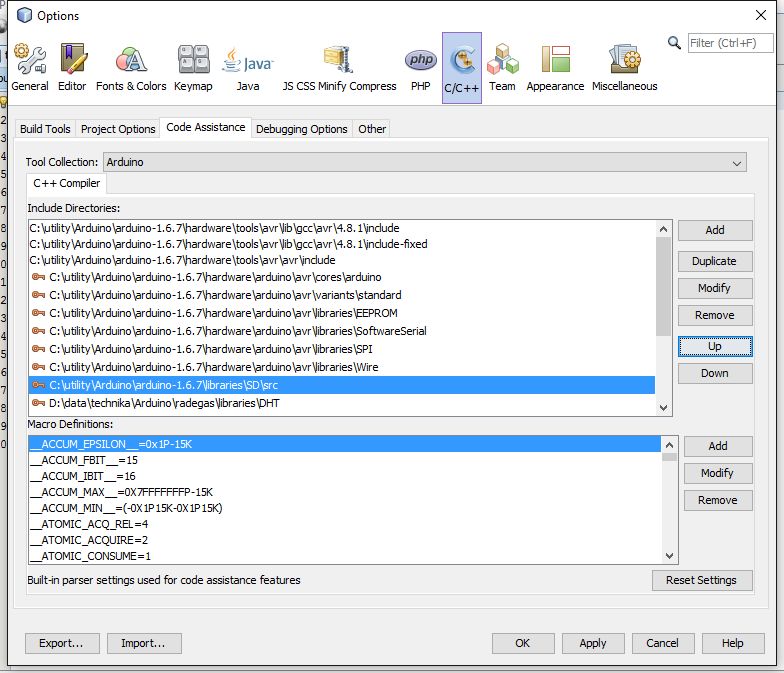
Task: Open the Java options category
Action: [x=248, y=68]
